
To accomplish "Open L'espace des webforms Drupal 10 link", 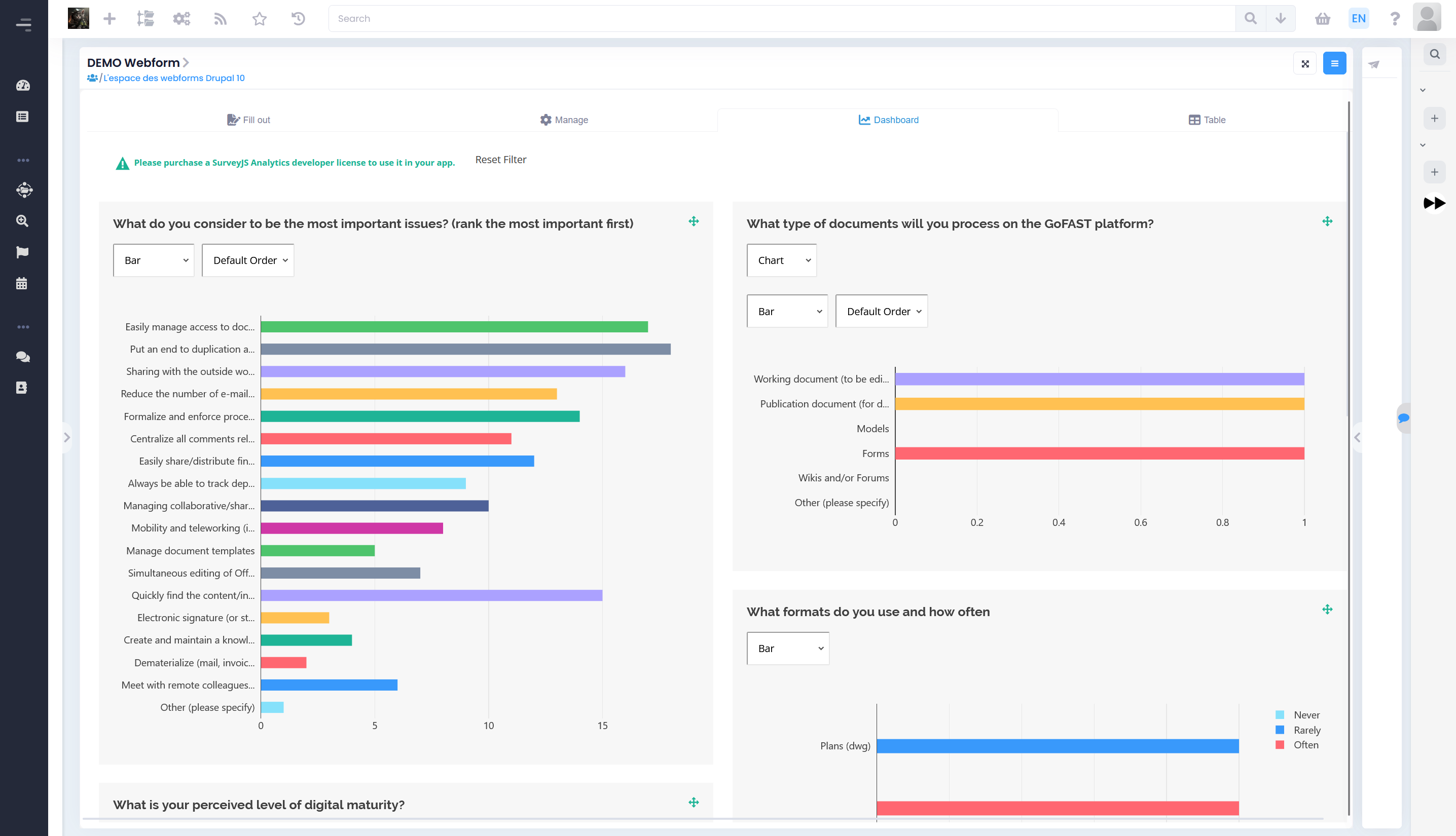I will tap(174, 78).
